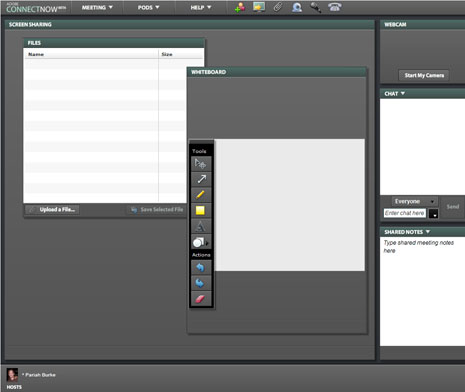The width and height of the screenshot is (465, 392).
Task: Select the yellow highlighter rectangle tool
Action: pyautogui.click(x=201, y=210)
